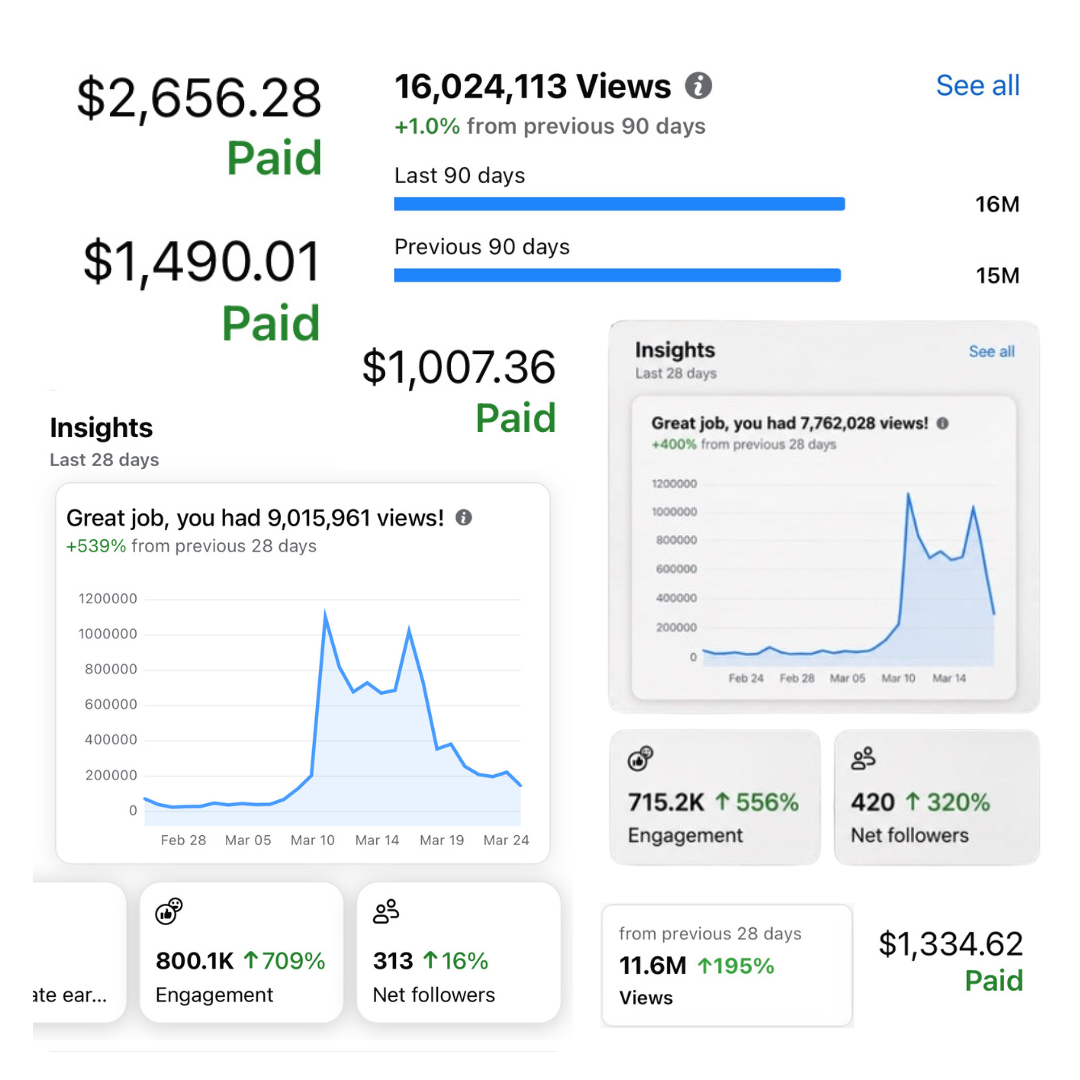
Task: Click the info icon beside 16,024,113 Views
Action: click(698, 86)
